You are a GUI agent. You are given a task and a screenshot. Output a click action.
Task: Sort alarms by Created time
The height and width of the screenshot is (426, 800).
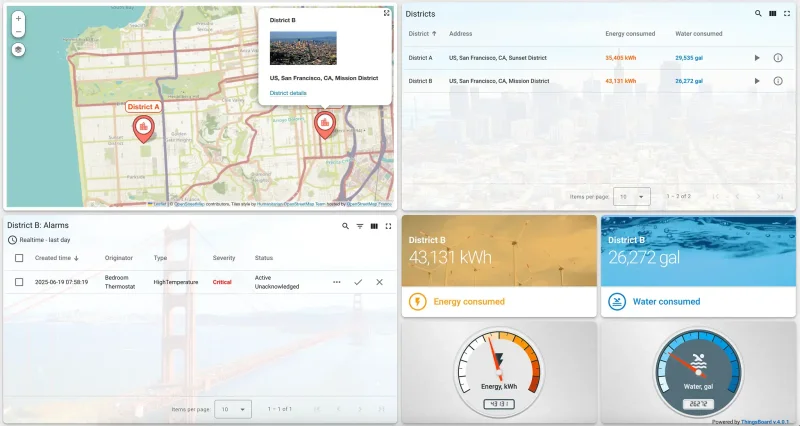pos(57,258)
